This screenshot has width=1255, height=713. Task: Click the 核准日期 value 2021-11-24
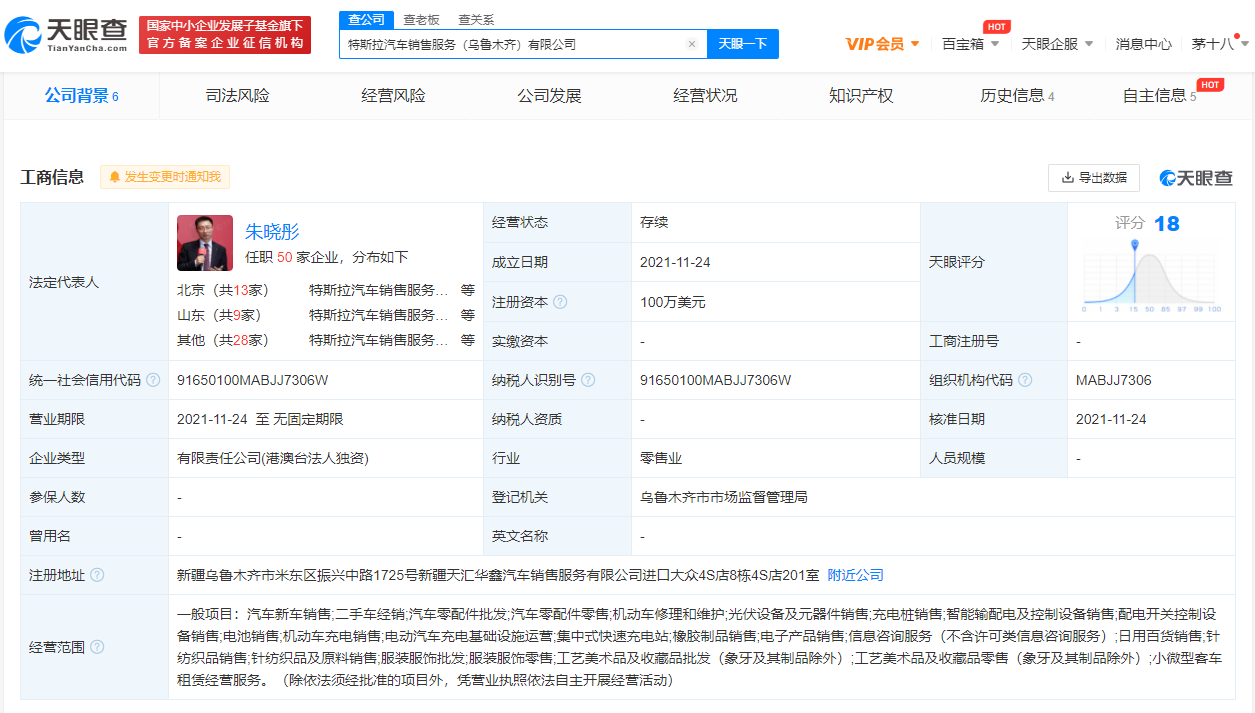click(x=1111, y=419)
